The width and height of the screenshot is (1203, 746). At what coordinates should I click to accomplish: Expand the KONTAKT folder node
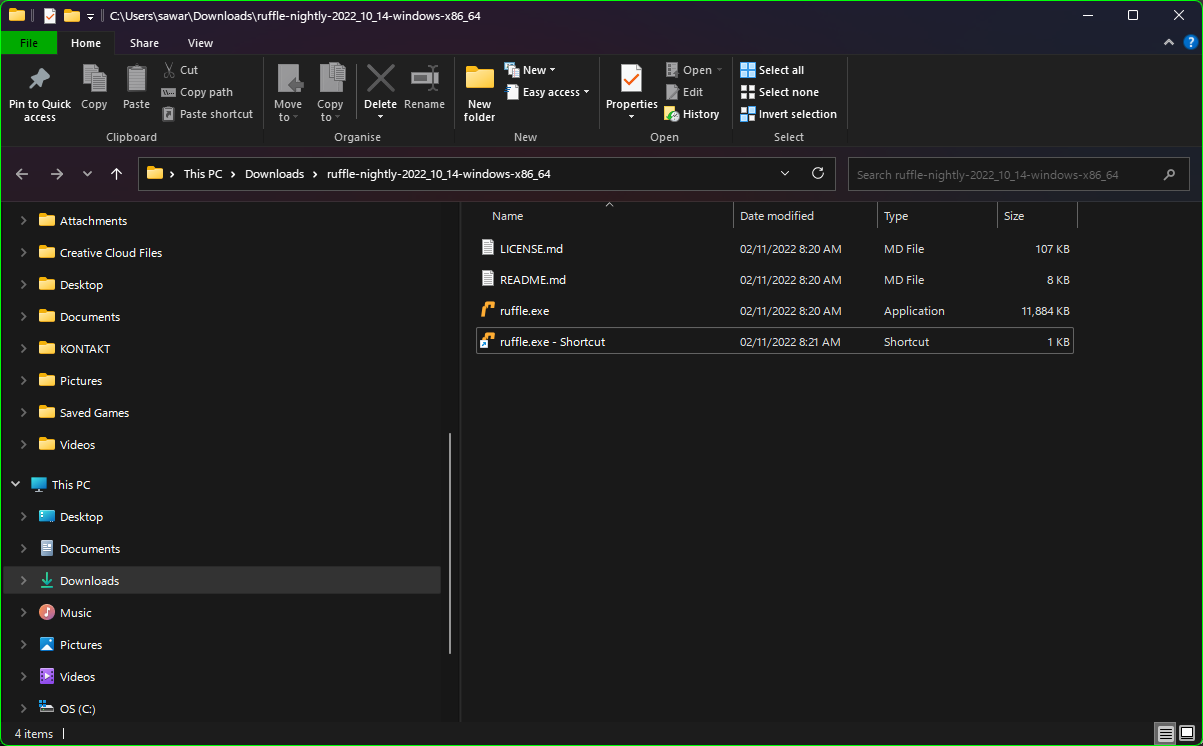(x=24, y=349)
